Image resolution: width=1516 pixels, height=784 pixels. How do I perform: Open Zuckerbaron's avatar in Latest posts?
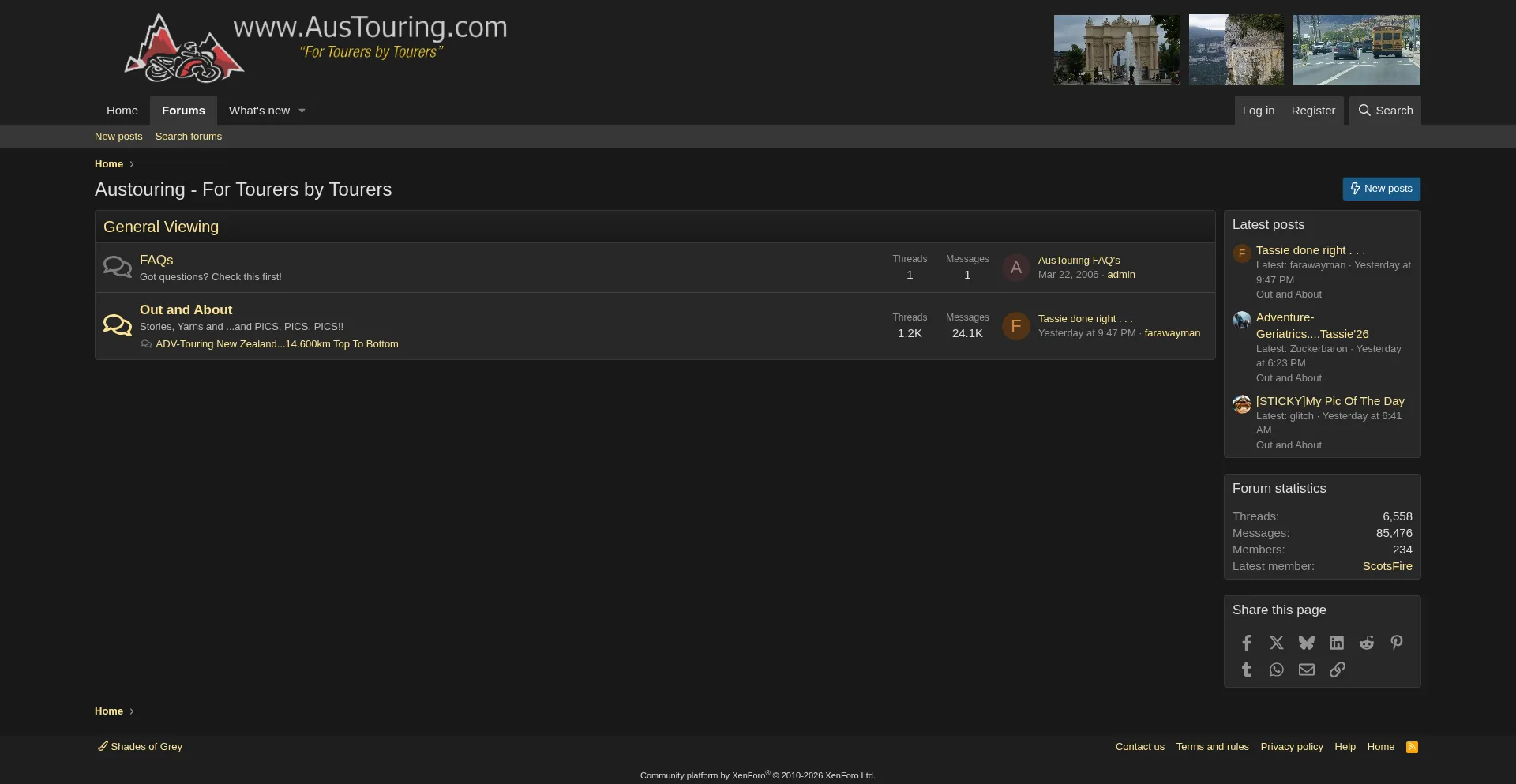point(1241,320)
